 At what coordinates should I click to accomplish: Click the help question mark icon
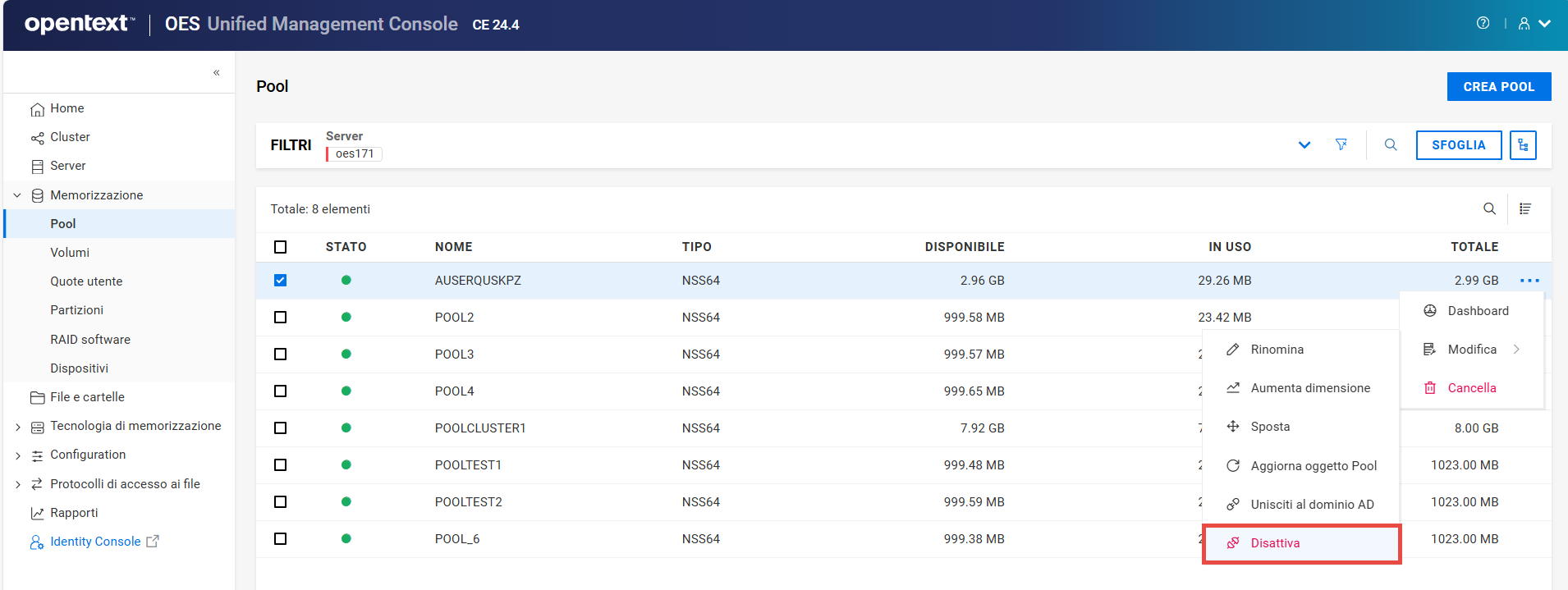(x=1483, y=23)
